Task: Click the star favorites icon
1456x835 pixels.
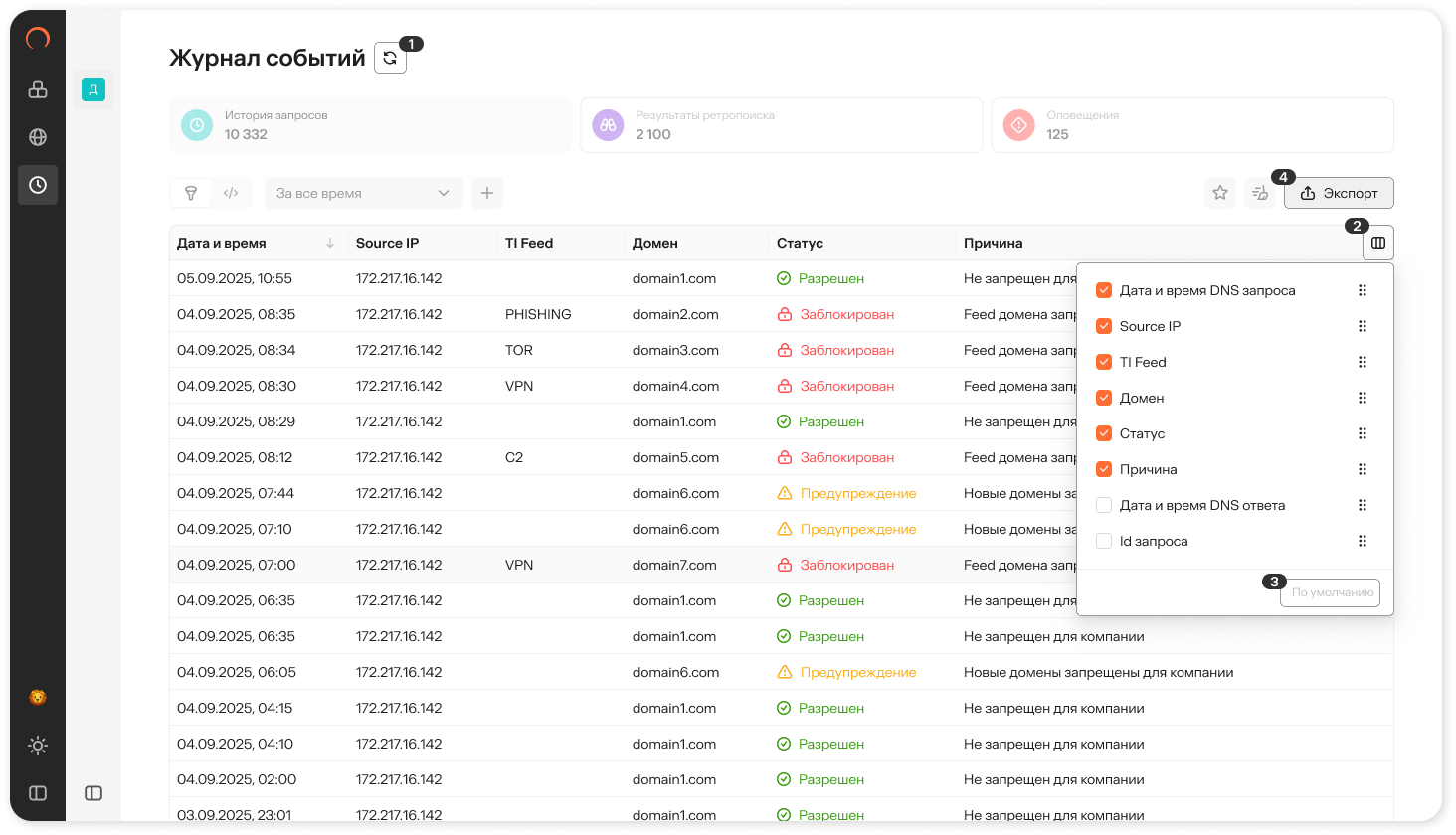Action: [1220, 193]
